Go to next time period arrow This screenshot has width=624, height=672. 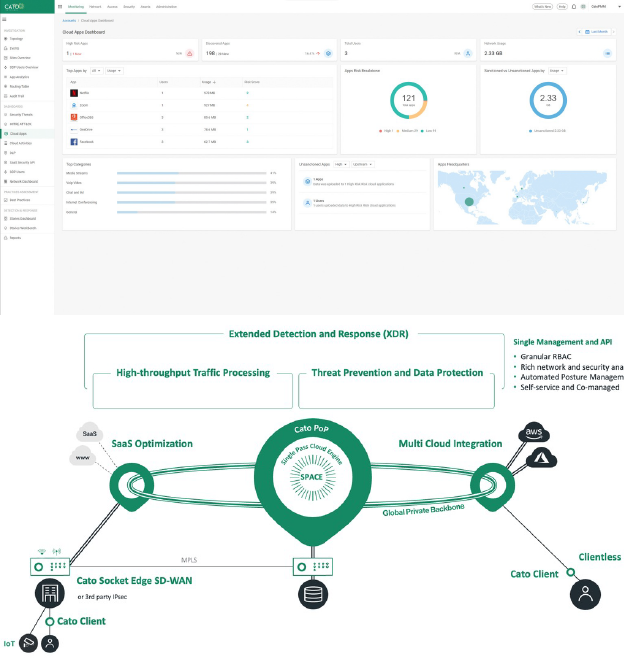click(x=614, y=32)
